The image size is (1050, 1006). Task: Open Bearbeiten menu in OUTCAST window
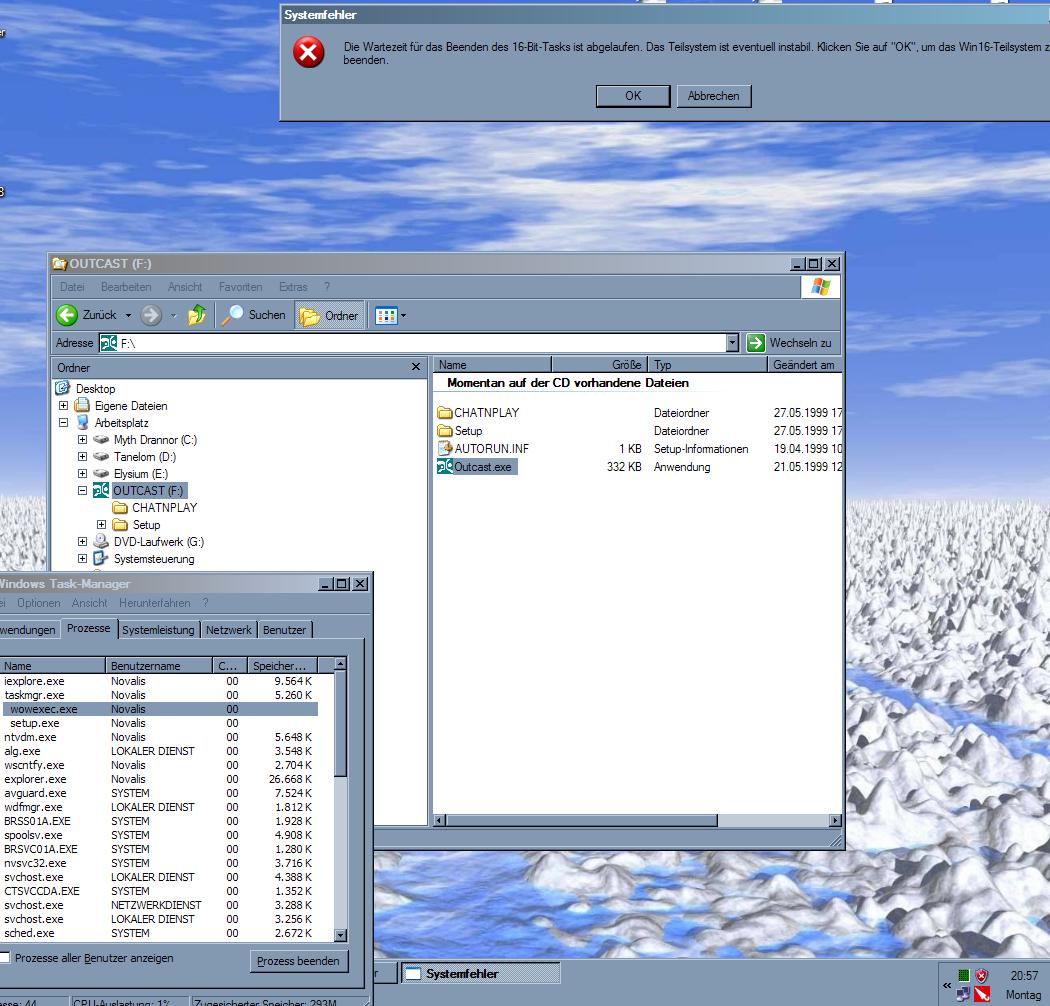(126, 287)
